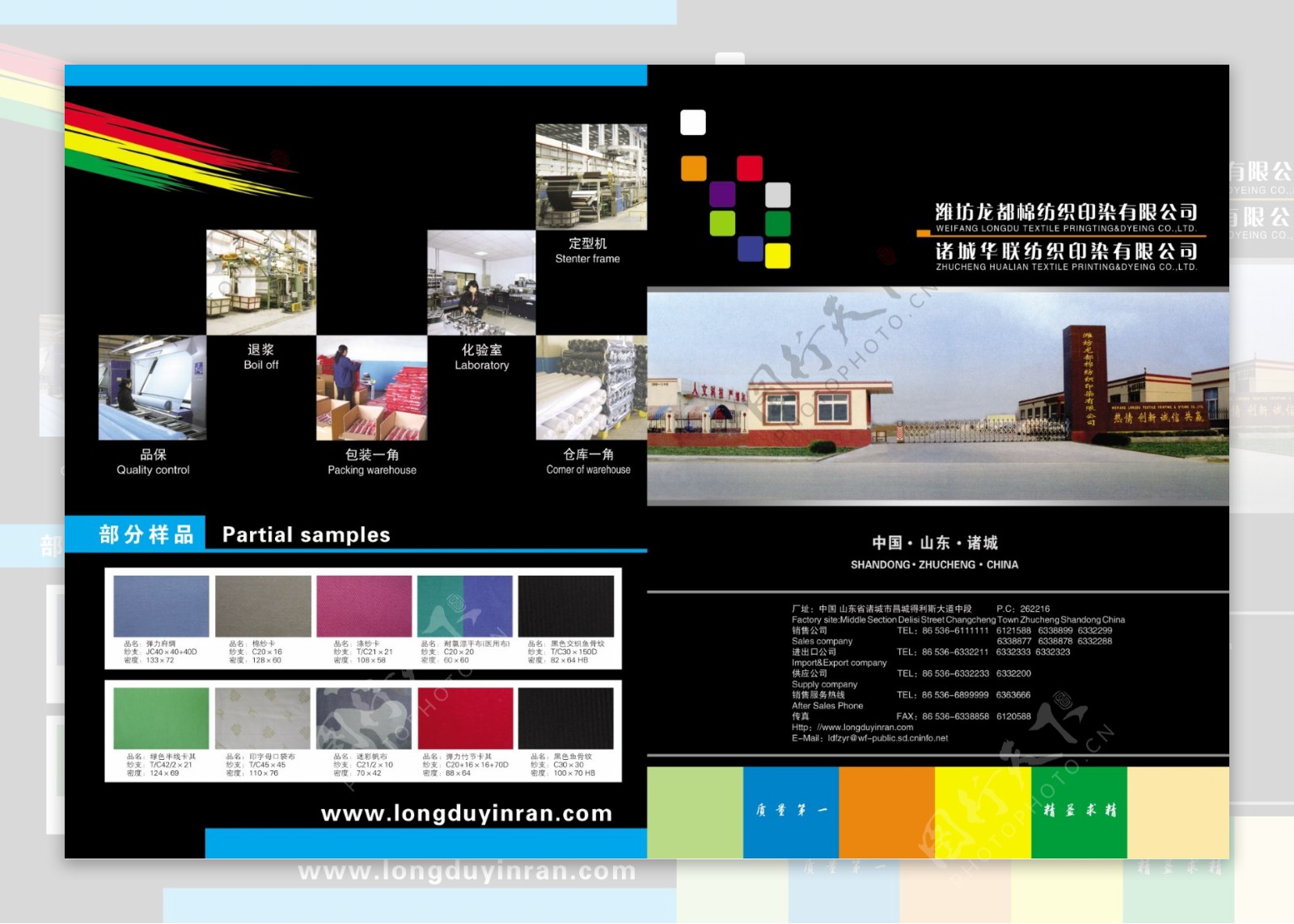Screen dimensions: 1294x924
Task: Click the E-Mail ldfzyr@wf-public.sd.cninfo.net line
Action: [869, 738]
